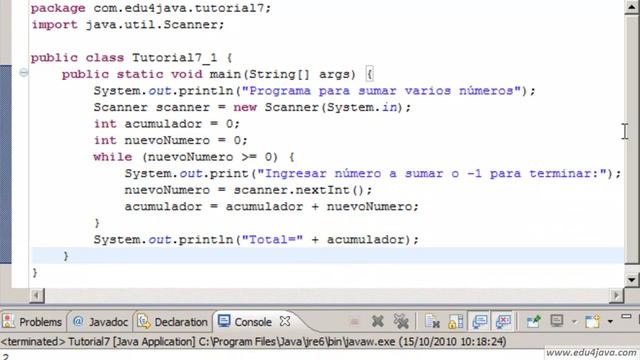Toggle show console on standard out change
The image size is (640, 360).
pos(480,322)
